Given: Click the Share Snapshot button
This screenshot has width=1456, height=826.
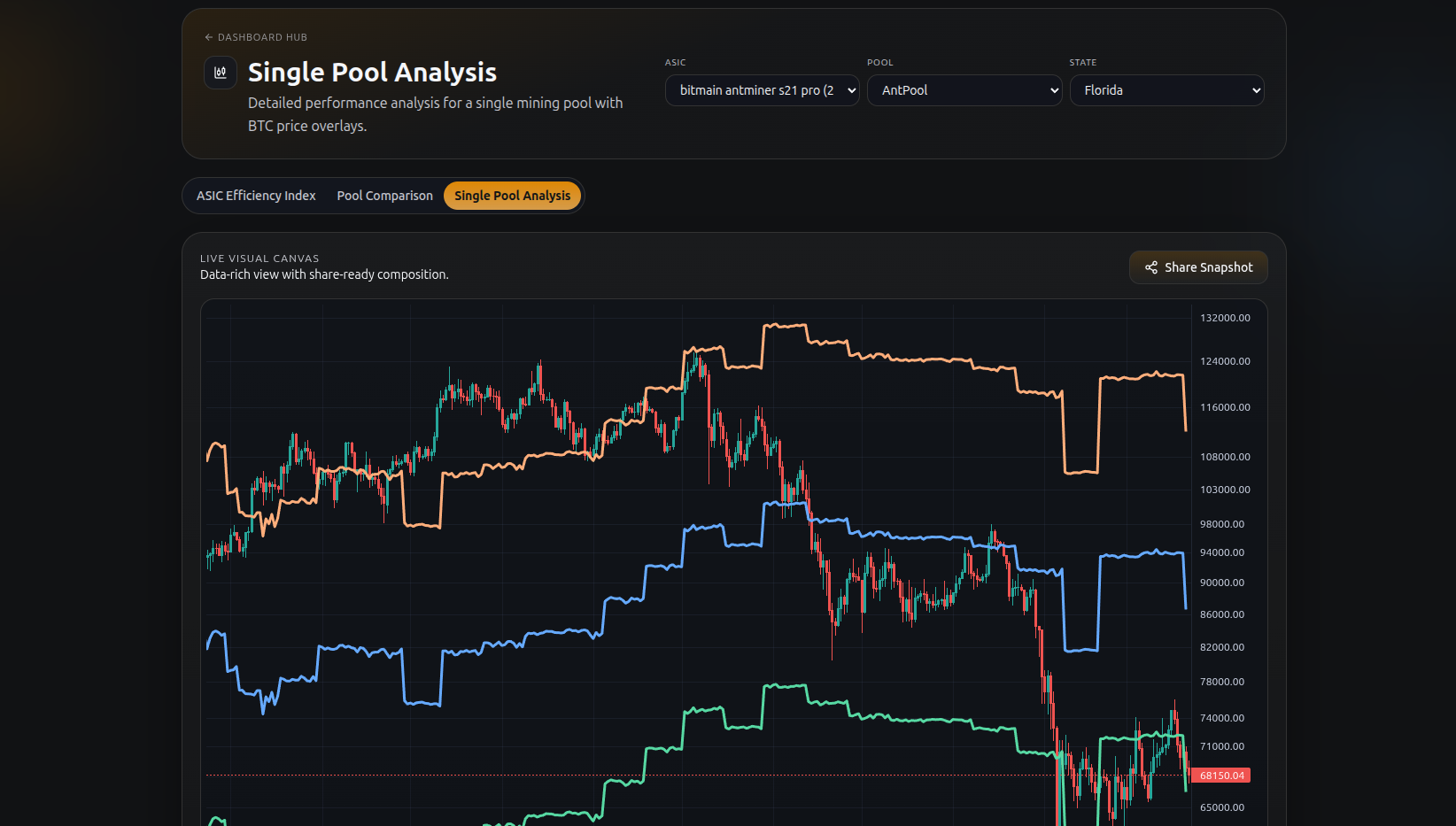Looking at the screenshot, I should click(x=1197, y=267).
